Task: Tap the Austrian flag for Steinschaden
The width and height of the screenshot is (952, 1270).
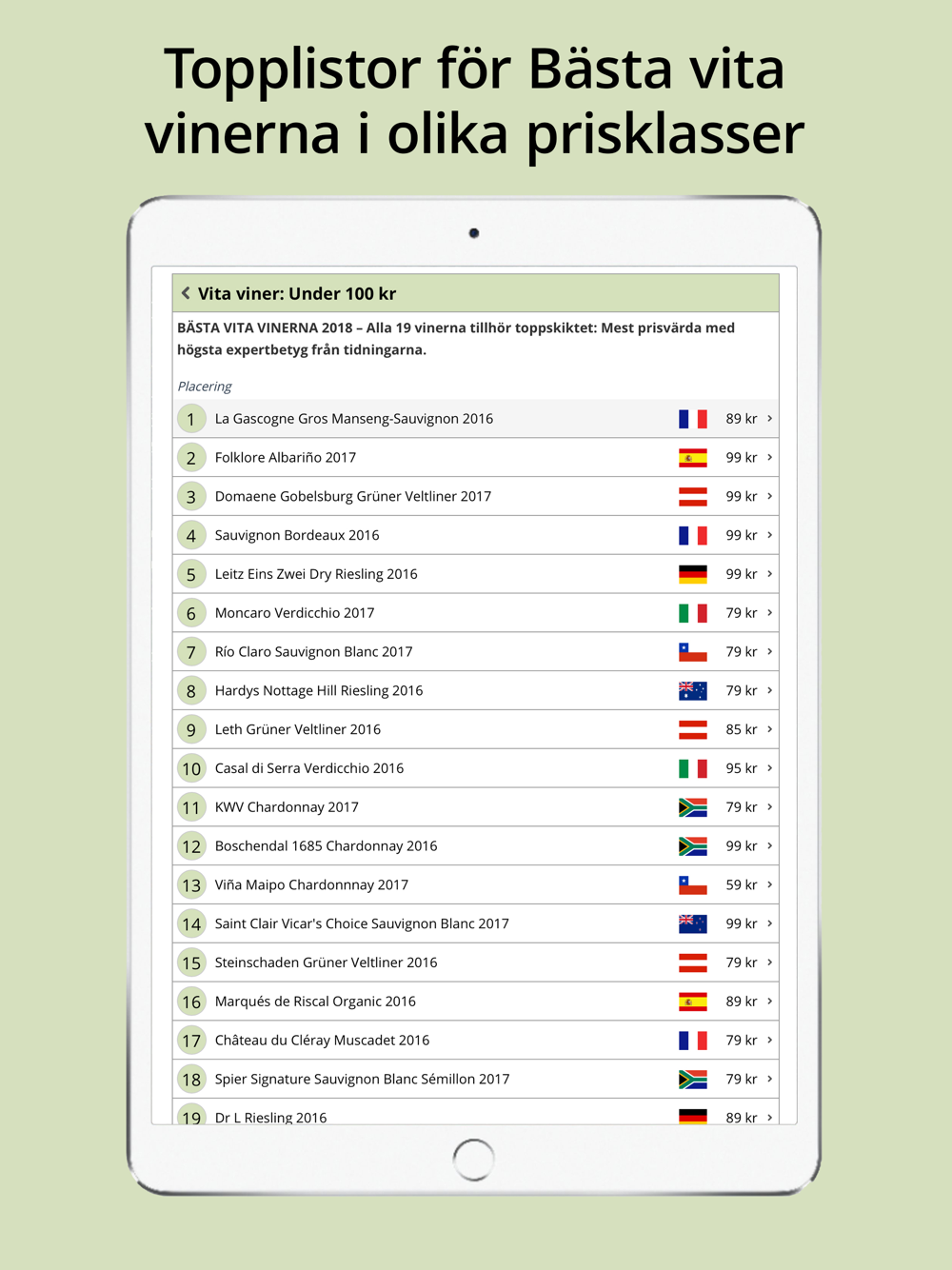Action: tap(693, 962)
